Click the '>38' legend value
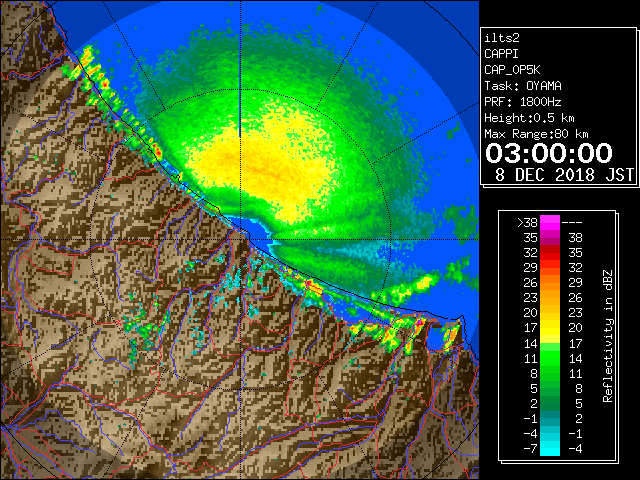This screenshot has width=640, height=480. point(527,223)
